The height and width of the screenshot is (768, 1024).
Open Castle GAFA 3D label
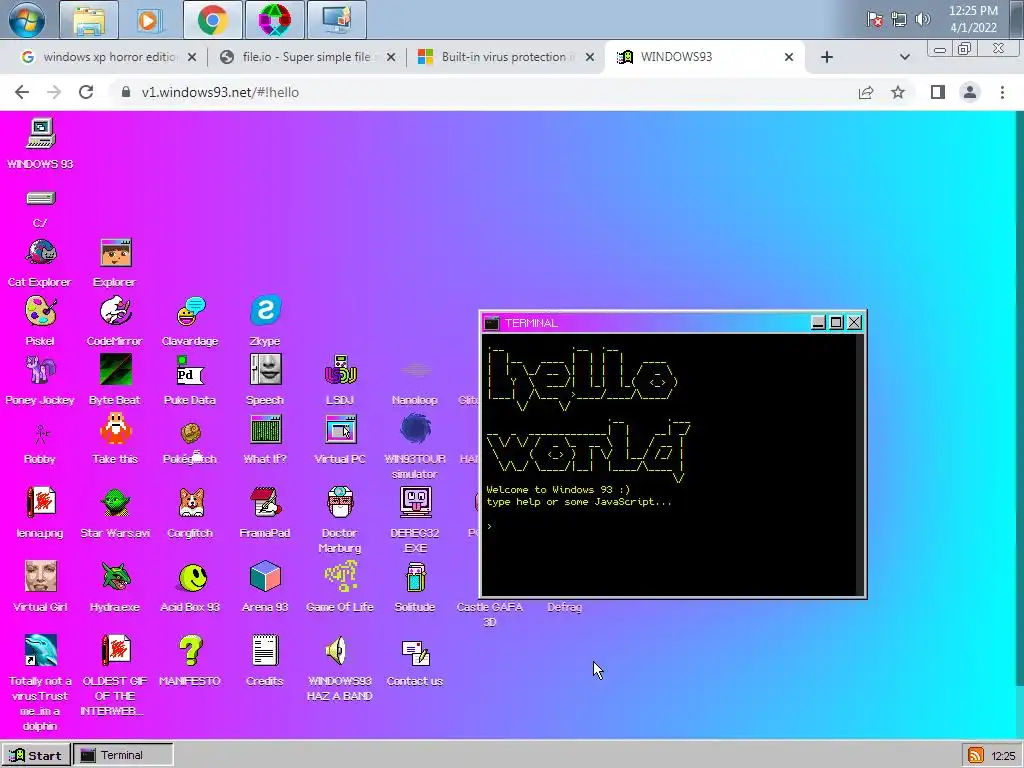click(490, 614)
